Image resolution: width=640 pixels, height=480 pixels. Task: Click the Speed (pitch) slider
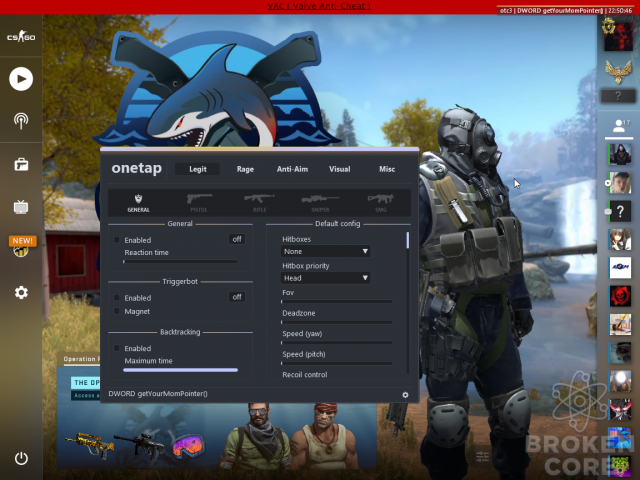337,363
